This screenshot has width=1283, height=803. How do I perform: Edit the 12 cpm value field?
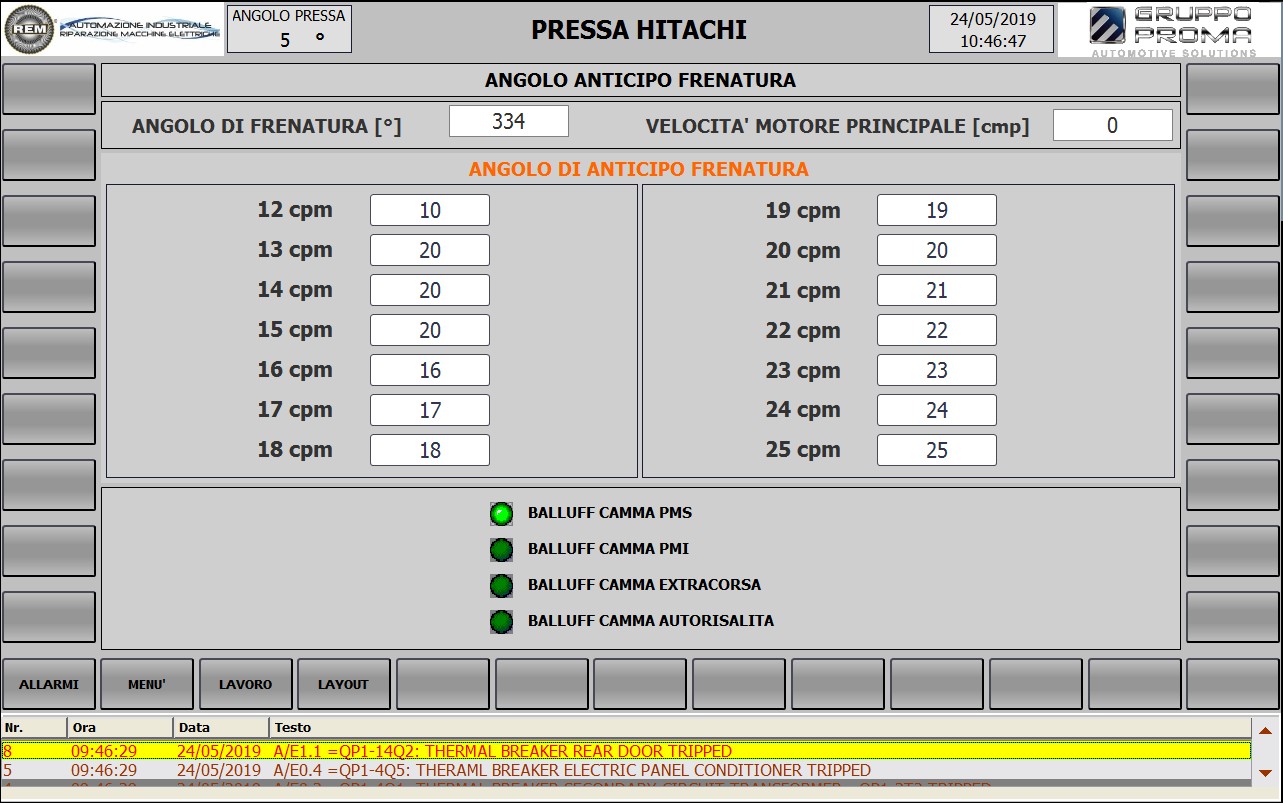click(x=430, y=210)
